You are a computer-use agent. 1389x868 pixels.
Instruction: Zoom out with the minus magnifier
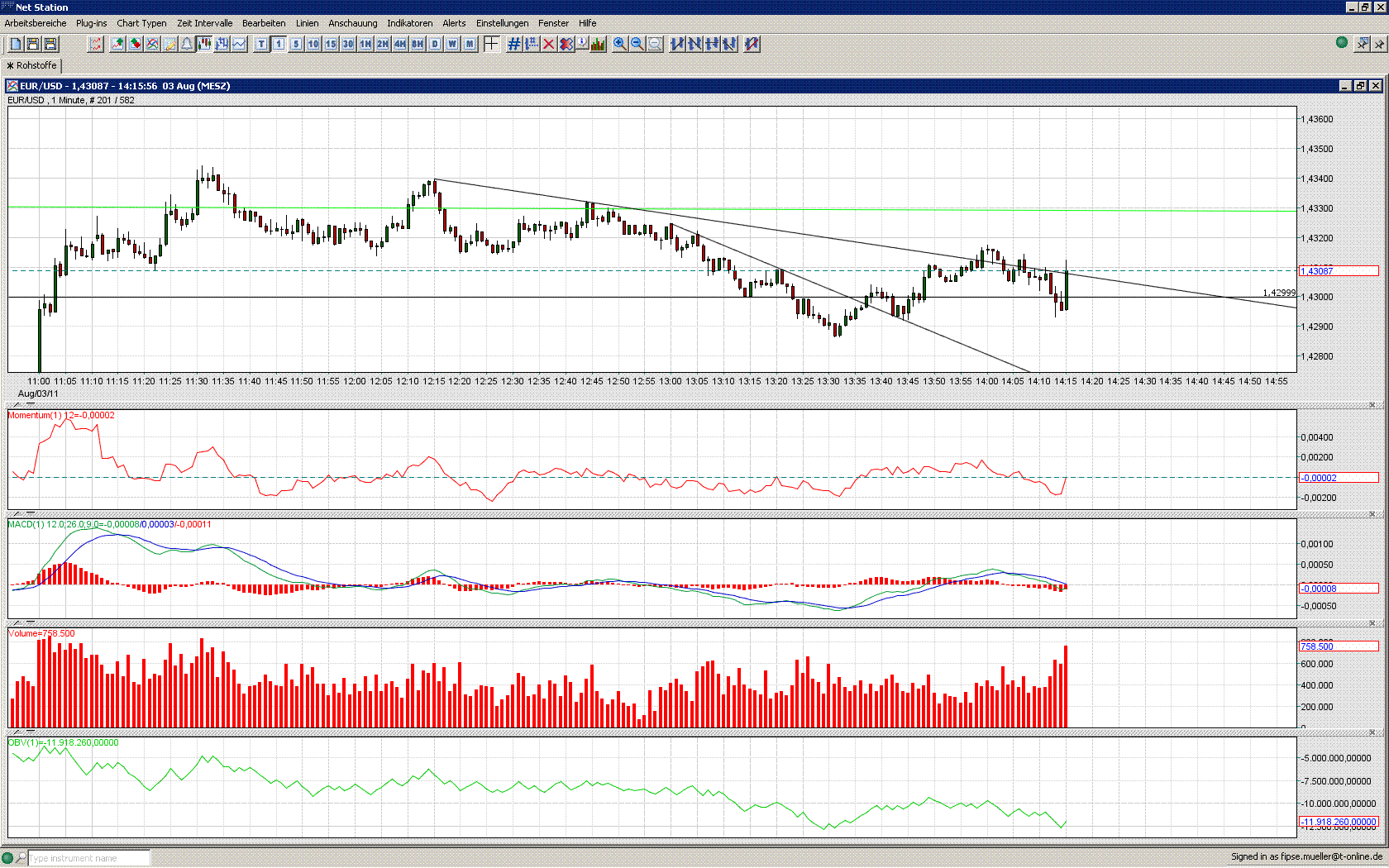[637, 44]
